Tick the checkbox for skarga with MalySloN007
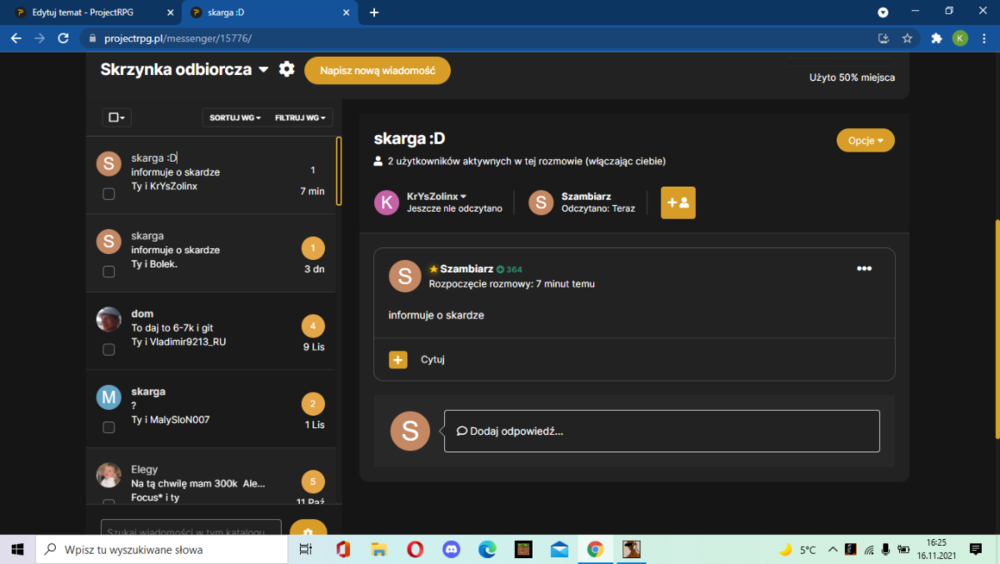This screenshot has width=1000, height=564. click(x=109, y=427)
